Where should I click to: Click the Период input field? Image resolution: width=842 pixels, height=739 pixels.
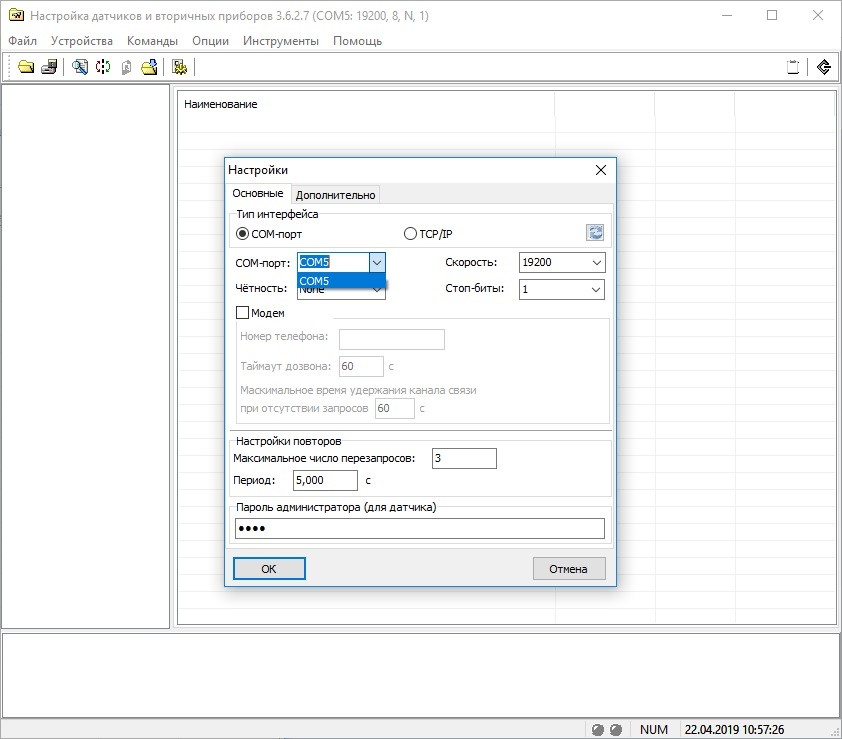point(325,480)
